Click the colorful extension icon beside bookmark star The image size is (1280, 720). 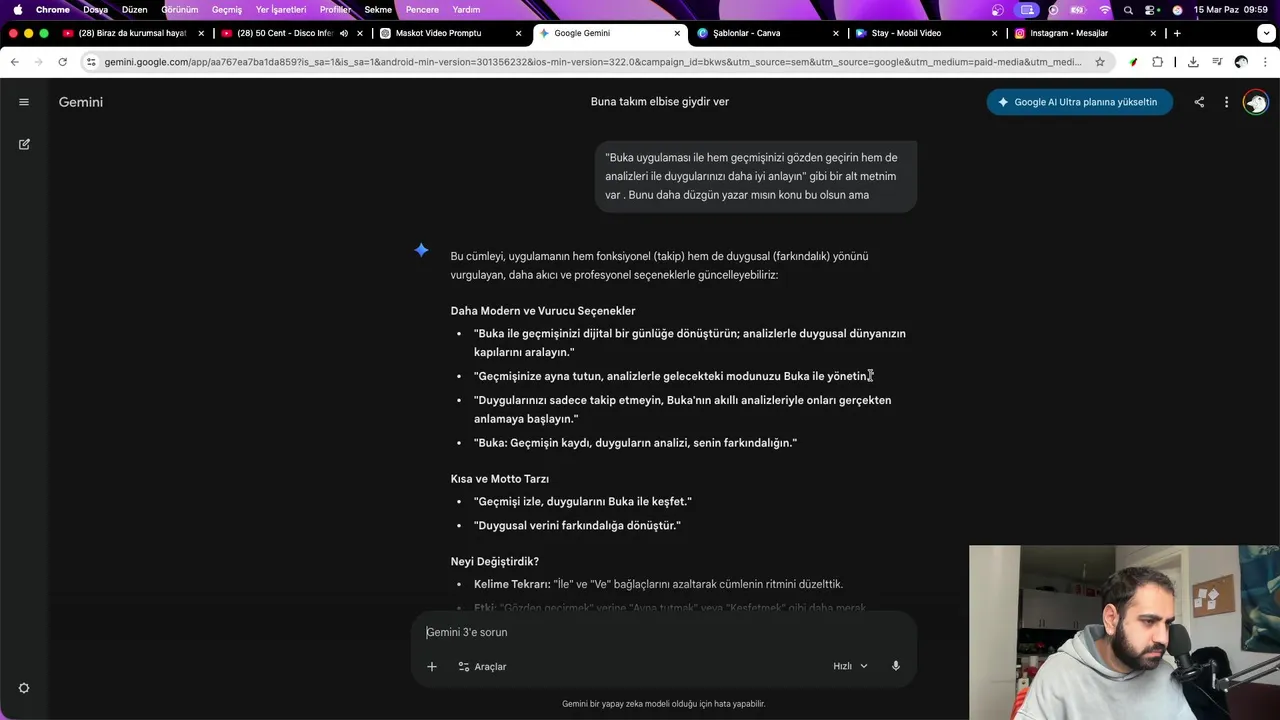click(1133, 62)
